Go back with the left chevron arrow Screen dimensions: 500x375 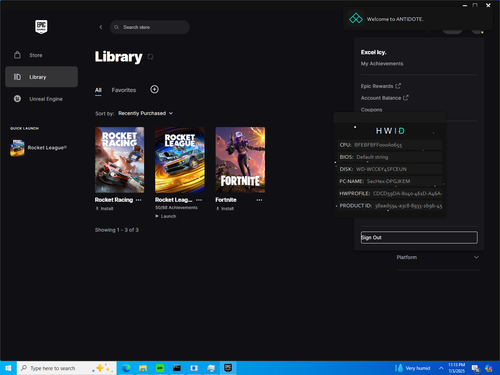pyautogui.click(x=101, y=27)
